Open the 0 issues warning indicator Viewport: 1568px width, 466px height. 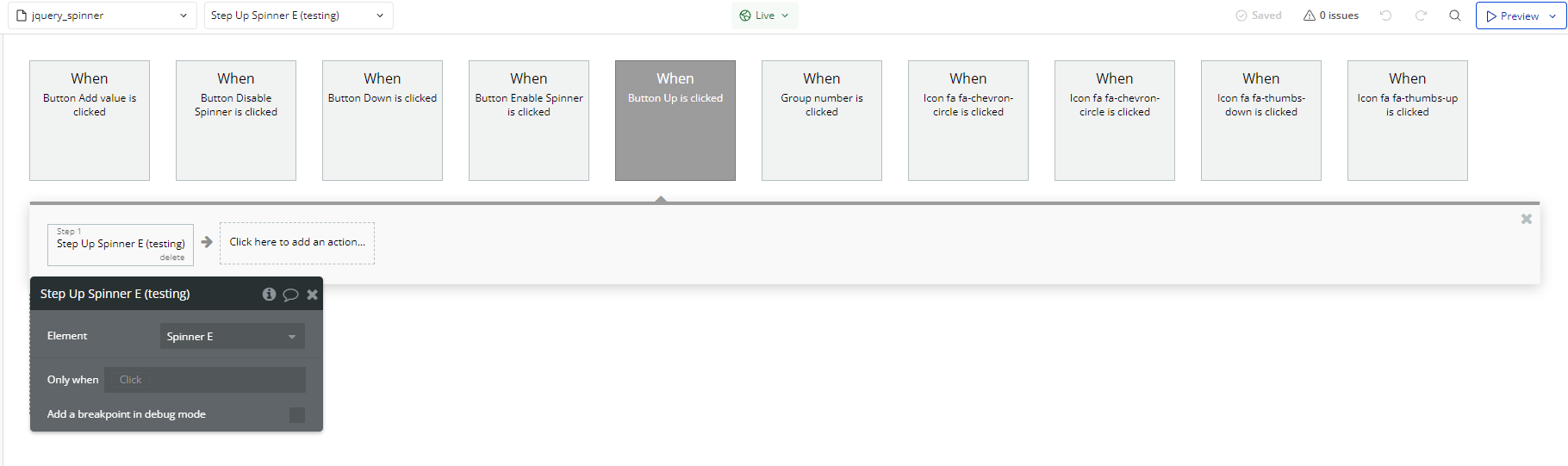(1331, 16)
